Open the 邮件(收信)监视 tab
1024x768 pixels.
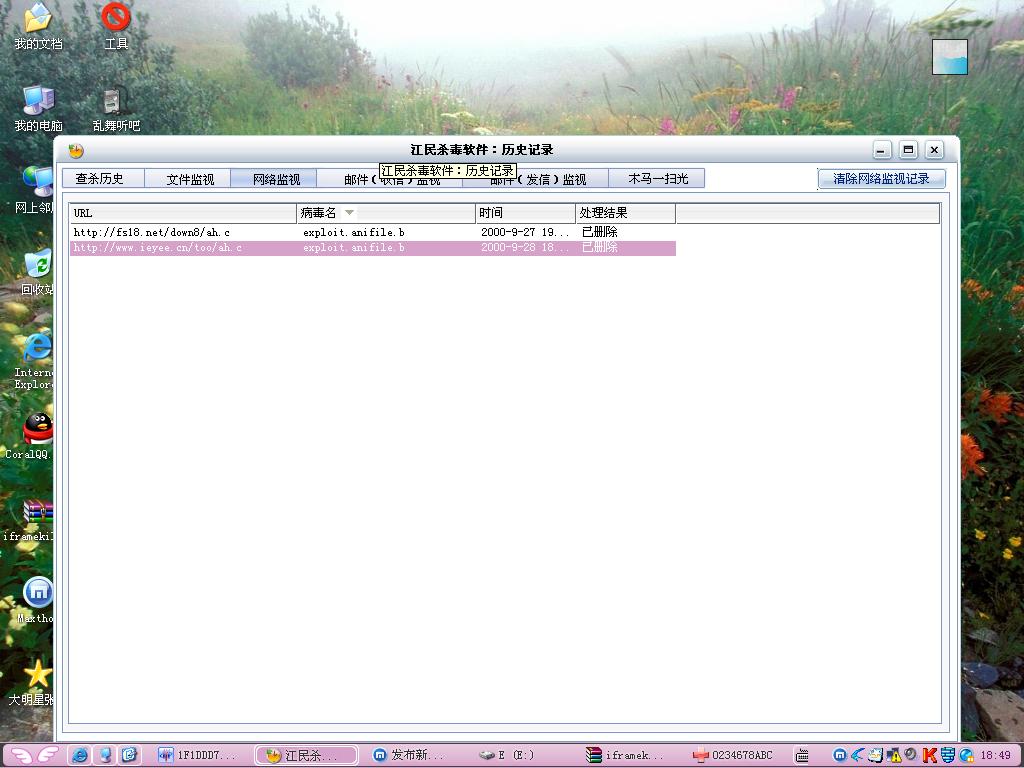click(390, 178)
